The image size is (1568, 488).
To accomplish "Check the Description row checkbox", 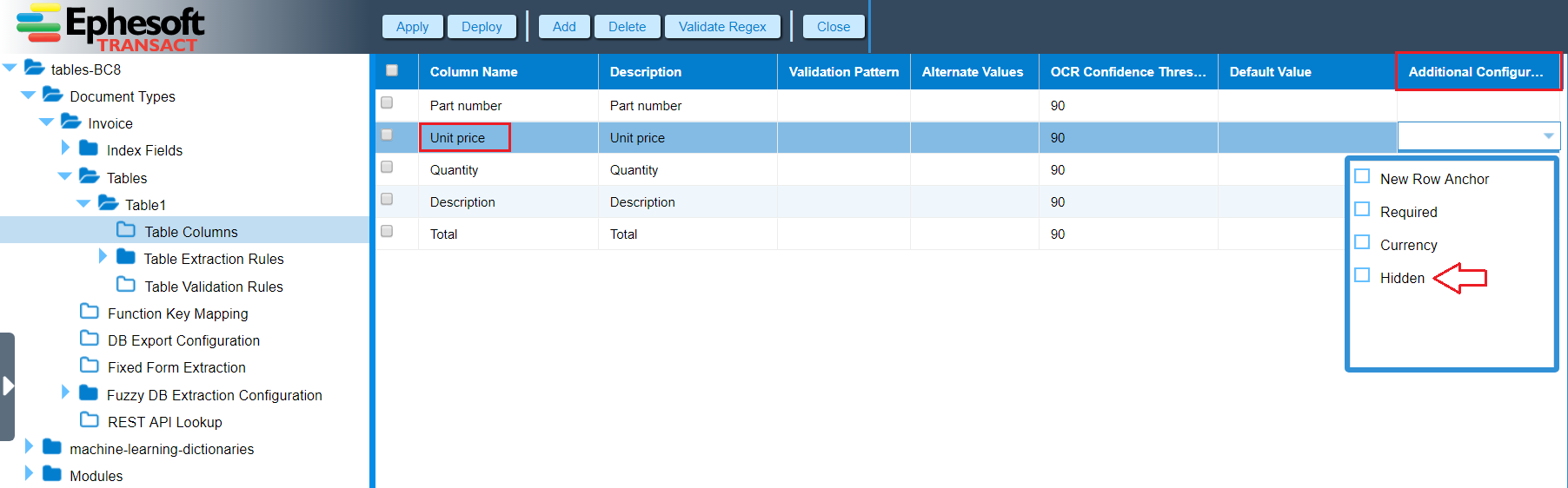I will click(x=387, y=199).
